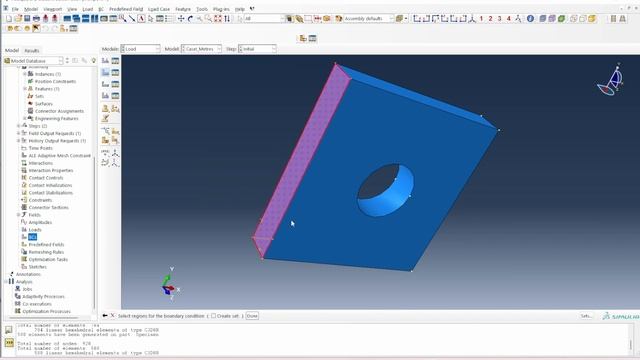This screenshot has width=640, height=360.
Task: Click the Create Load Case icon
Action: [105, 95]
